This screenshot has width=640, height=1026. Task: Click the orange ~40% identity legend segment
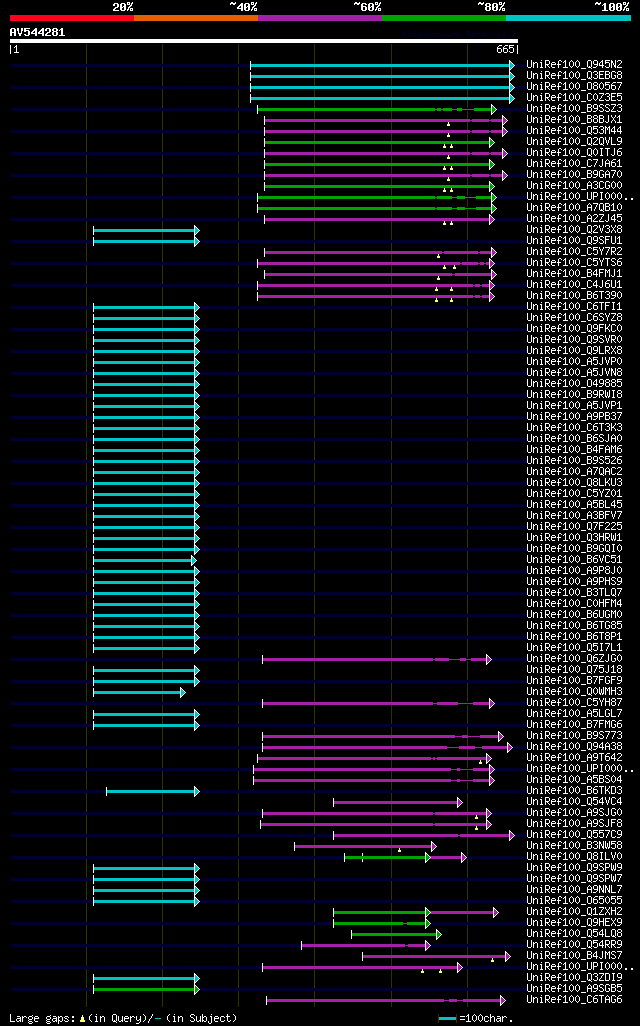196,18
